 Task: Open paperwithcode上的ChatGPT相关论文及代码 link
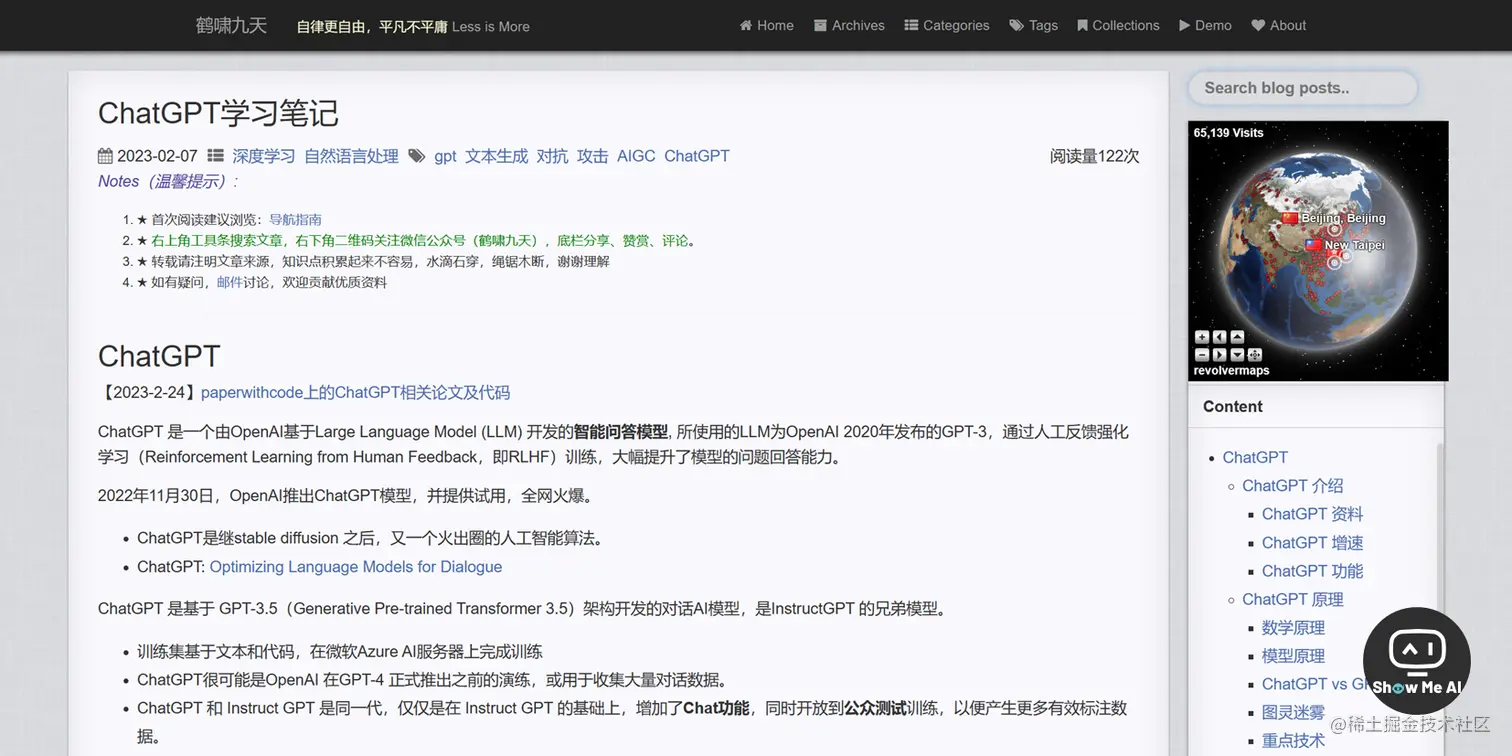(x=355, y=392)
